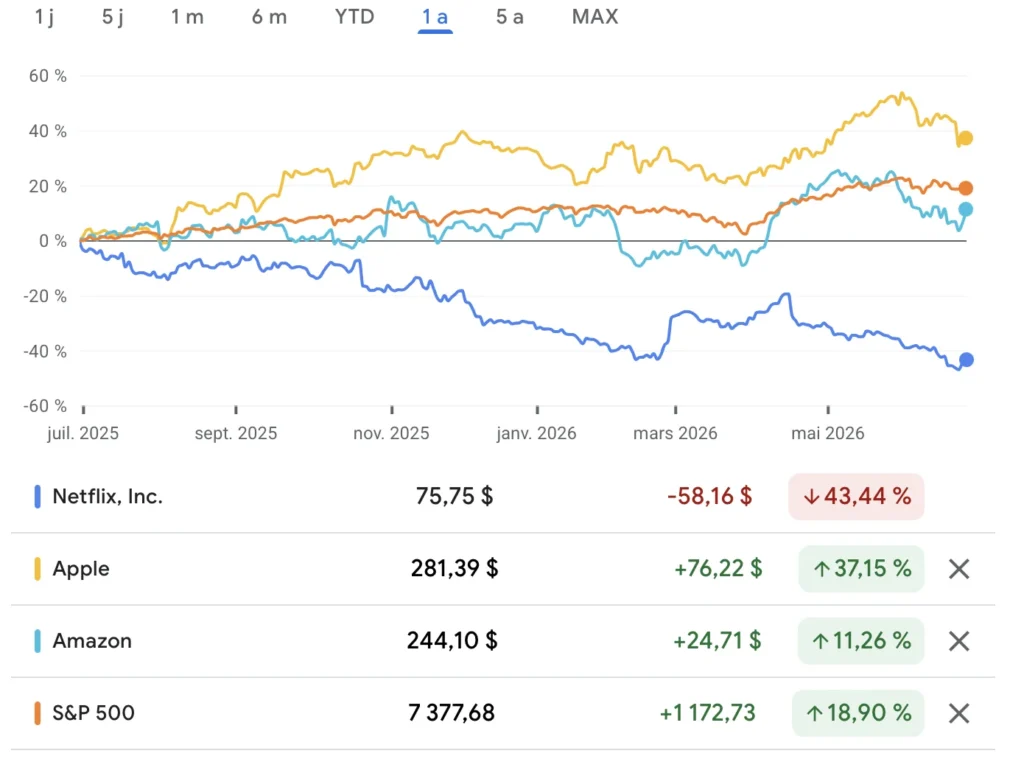Viewport: 1024px width, 759px height.
Task: Click the Amazon price 244,10 $
Action: coord(453,641)
